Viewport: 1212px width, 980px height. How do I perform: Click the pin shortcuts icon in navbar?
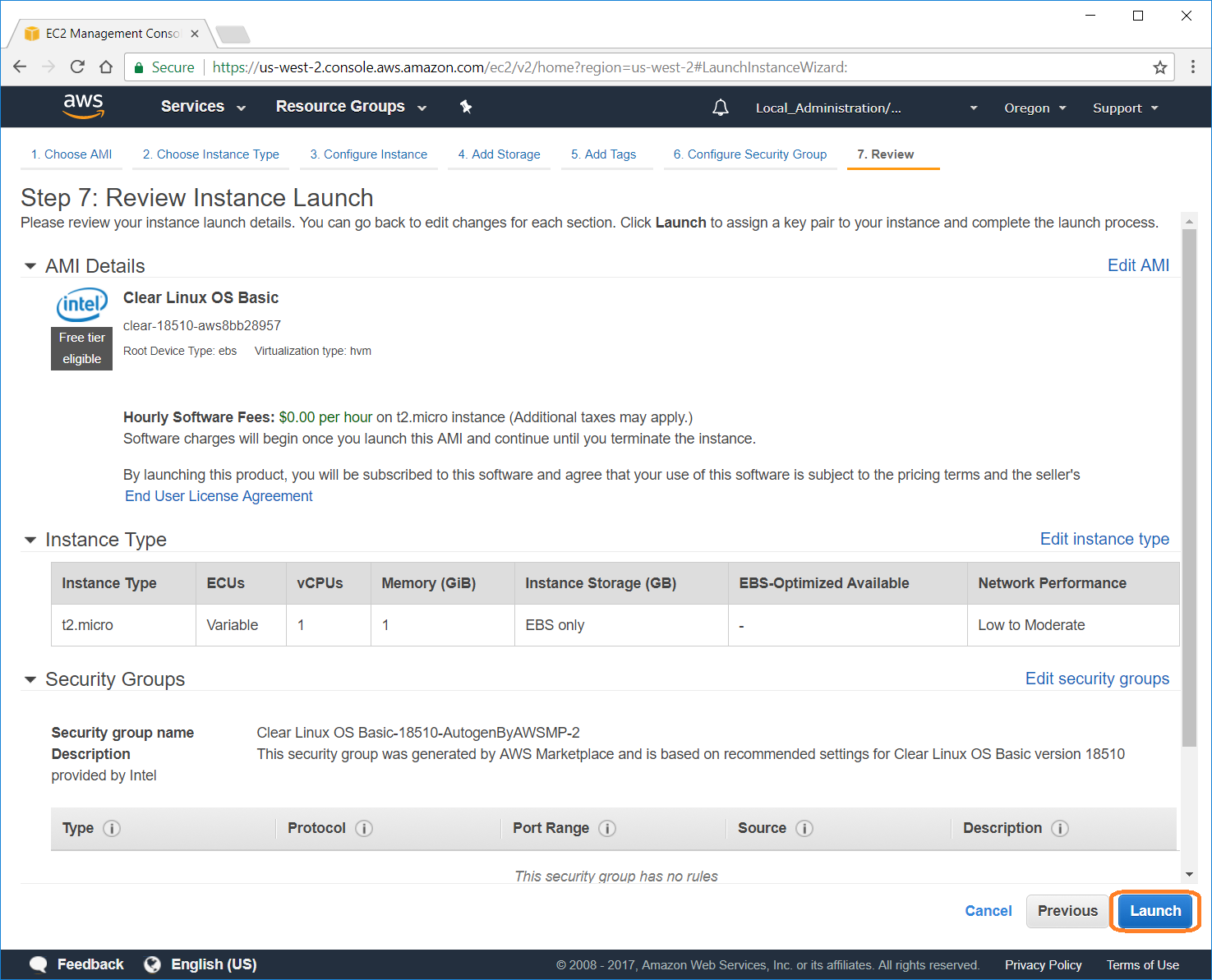point(466,107)
